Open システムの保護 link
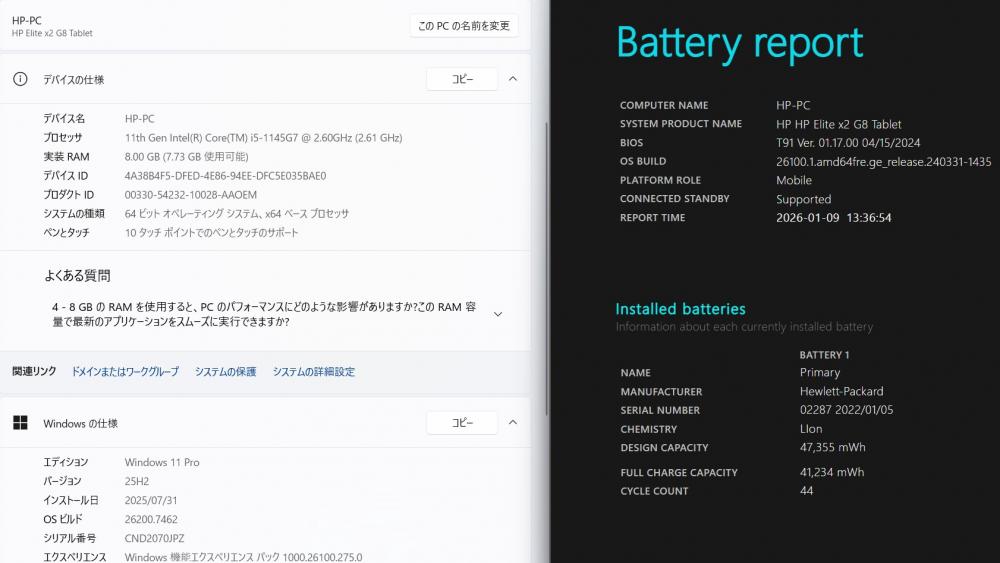The image size is (1000, 563). tap(225, 372)
